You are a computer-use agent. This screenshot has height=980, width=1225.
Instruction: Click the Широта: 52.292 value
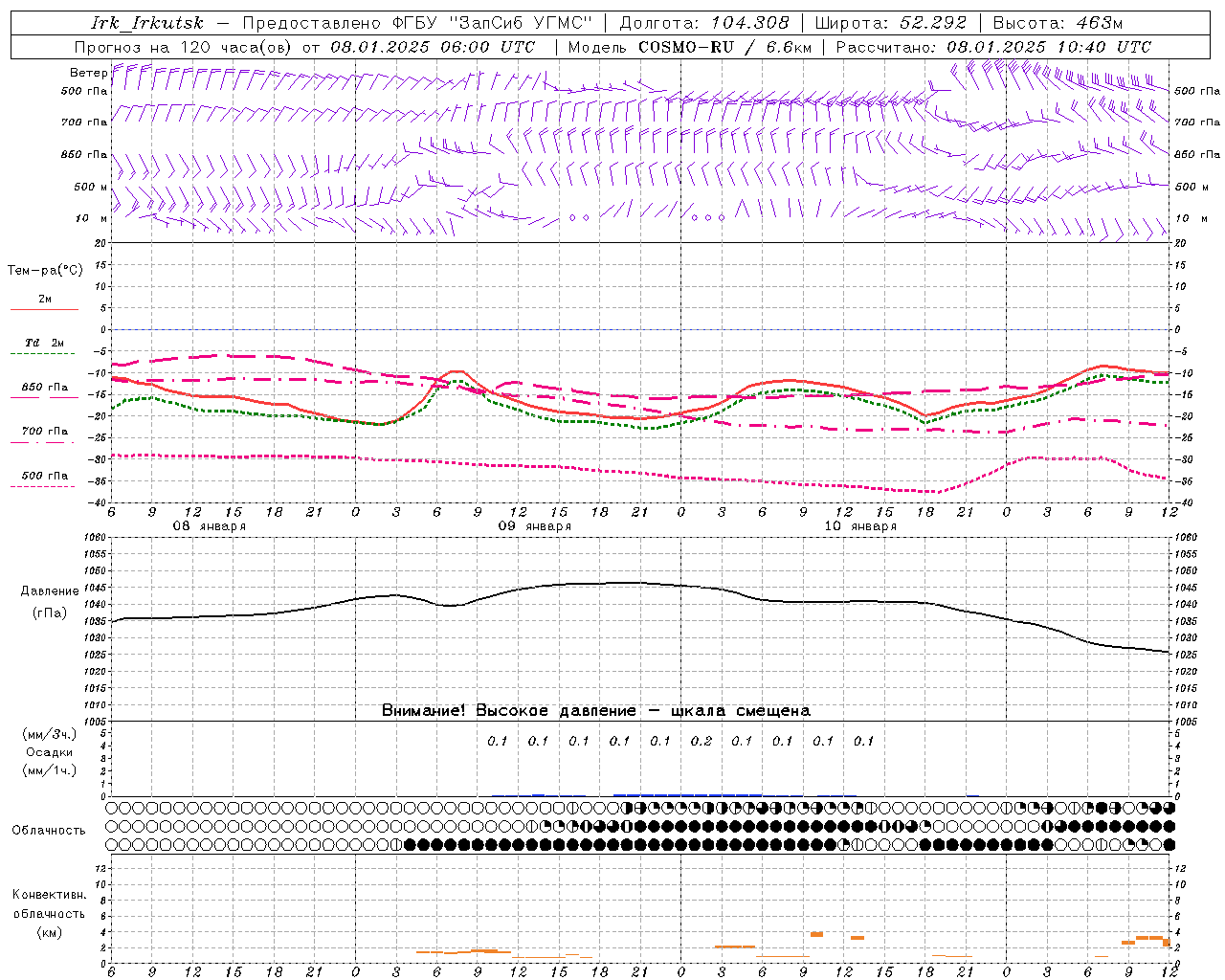tap(891, 23)
